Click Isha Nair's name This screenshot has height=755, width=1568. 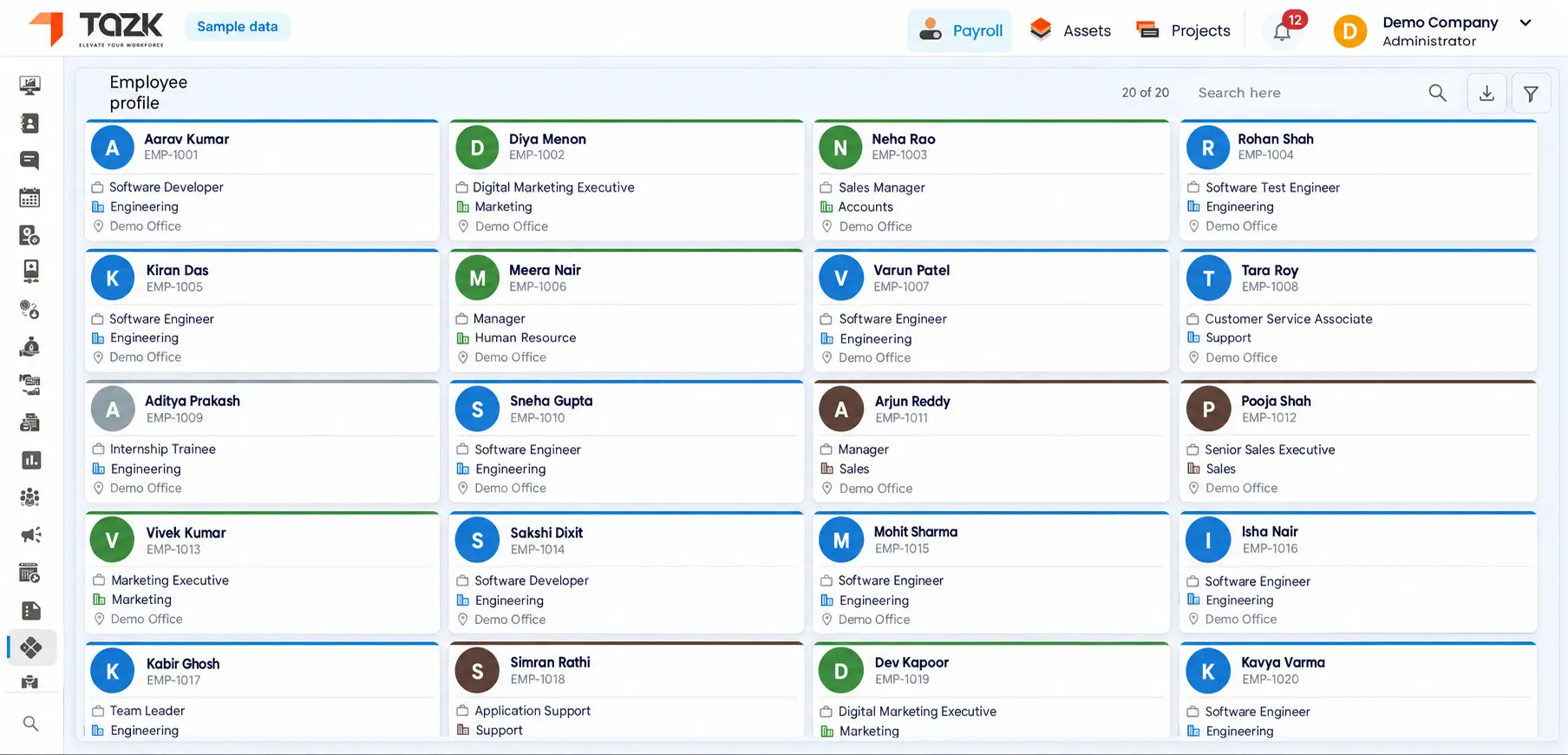pyautogui.click(x=1270, y=532)
